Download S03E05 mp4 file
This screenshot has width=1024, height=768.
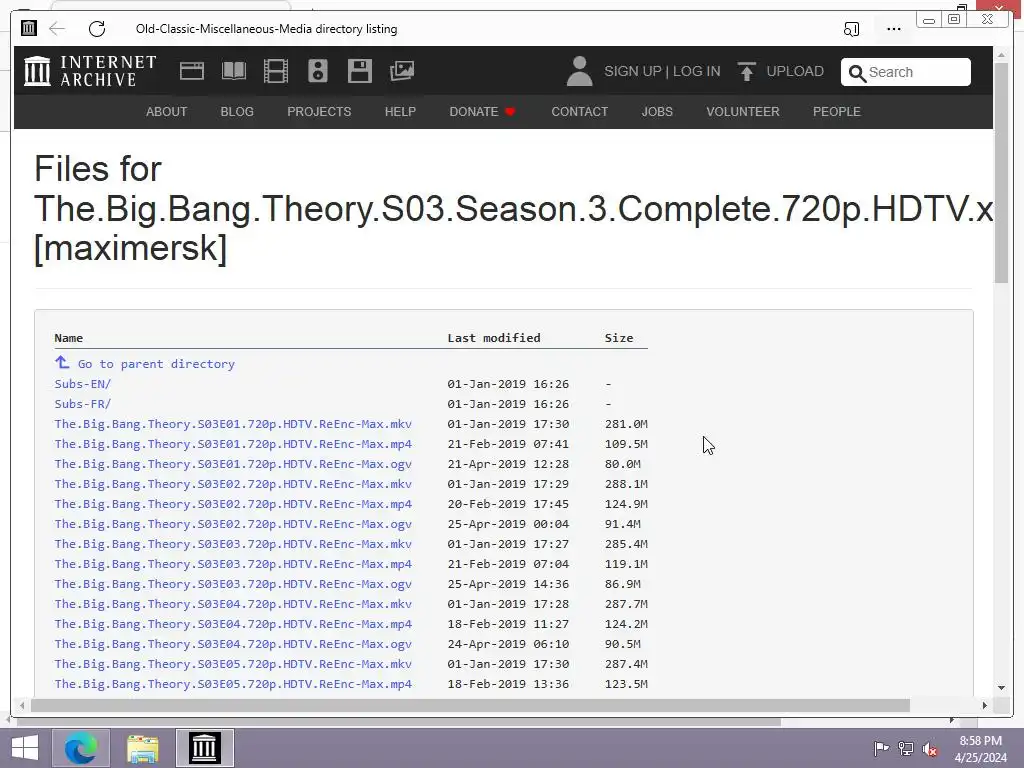tap(233, 684)
